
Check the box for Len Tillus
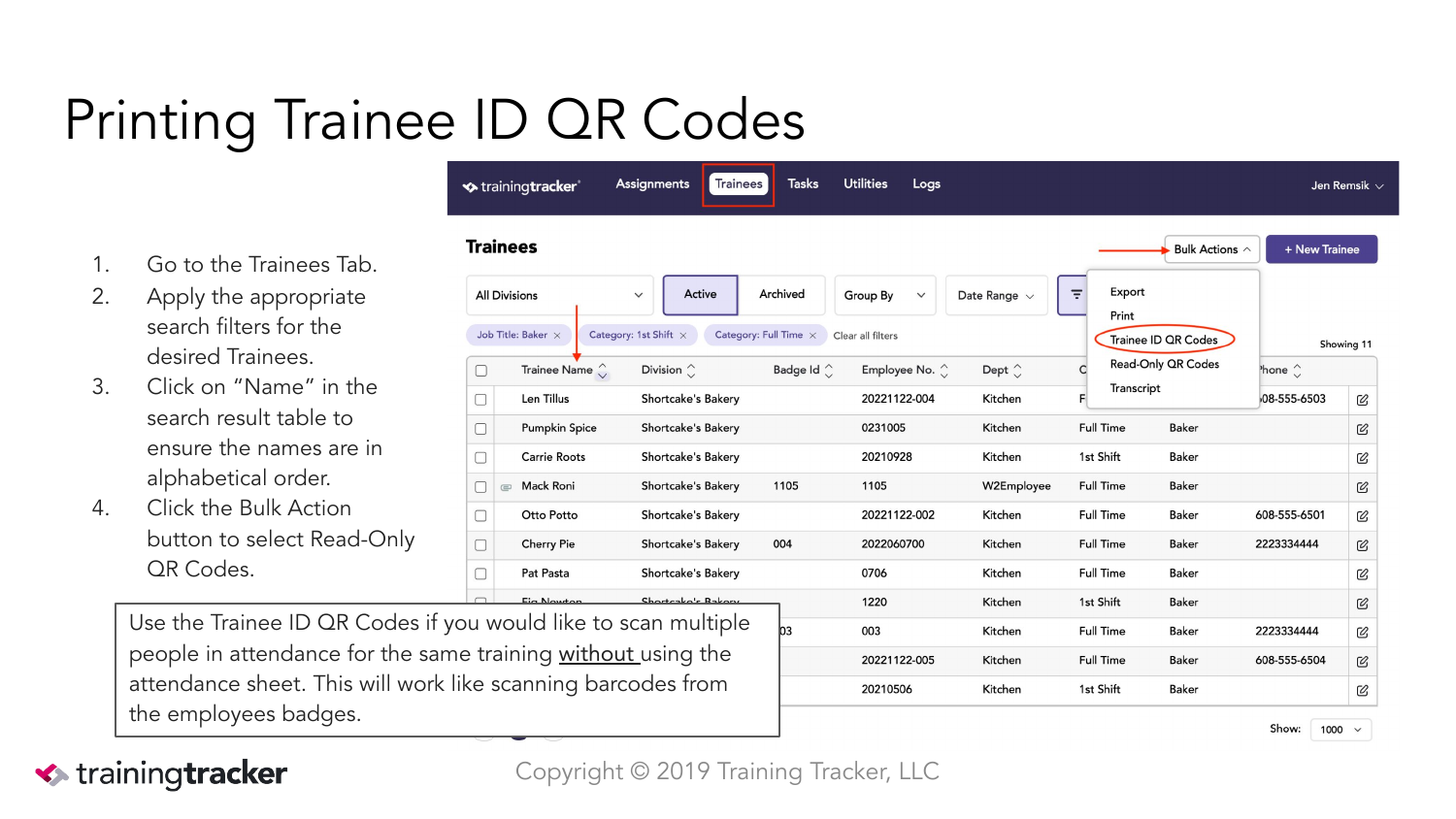point(480,400)
